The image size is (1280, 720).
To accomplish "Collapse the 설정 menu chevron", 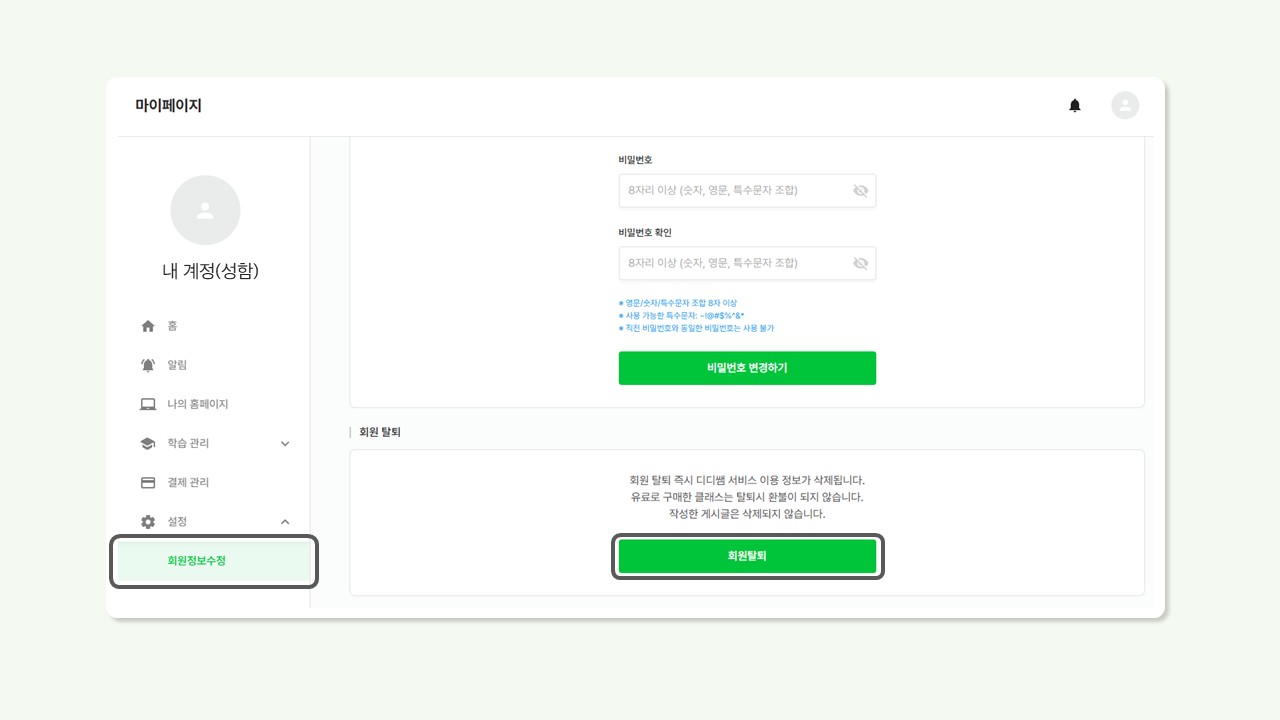I will (285, 521).
